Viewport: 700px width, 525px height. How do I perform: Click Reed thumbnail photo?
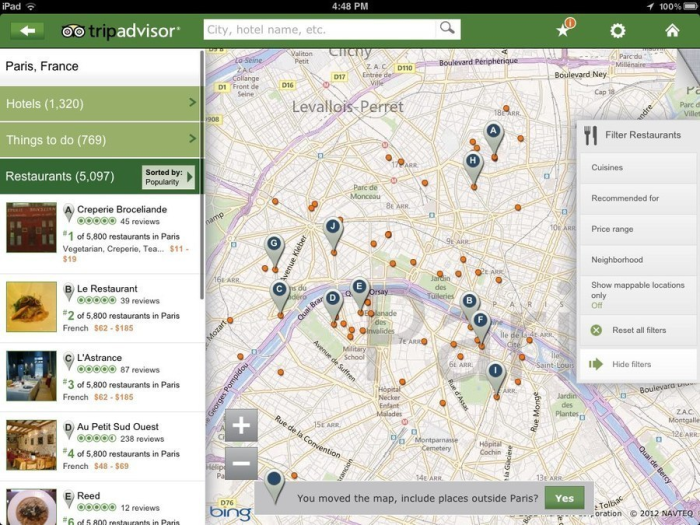(31, 507)
